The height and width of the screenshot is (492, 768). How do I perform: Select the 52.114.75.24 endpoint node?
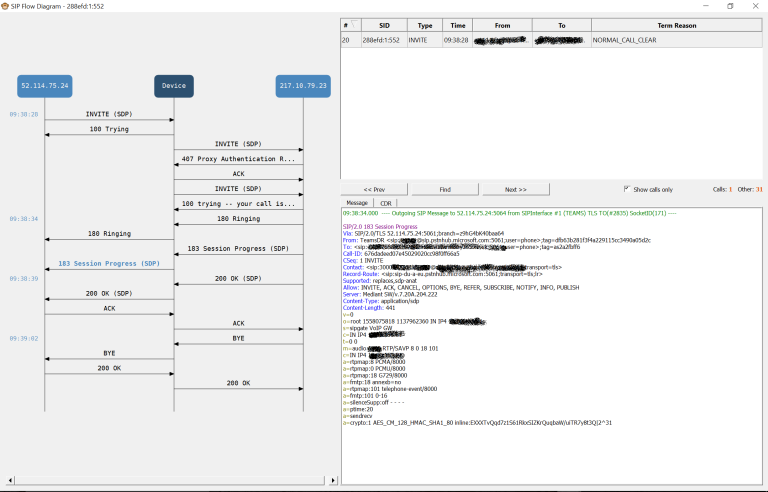pos(44,86)
